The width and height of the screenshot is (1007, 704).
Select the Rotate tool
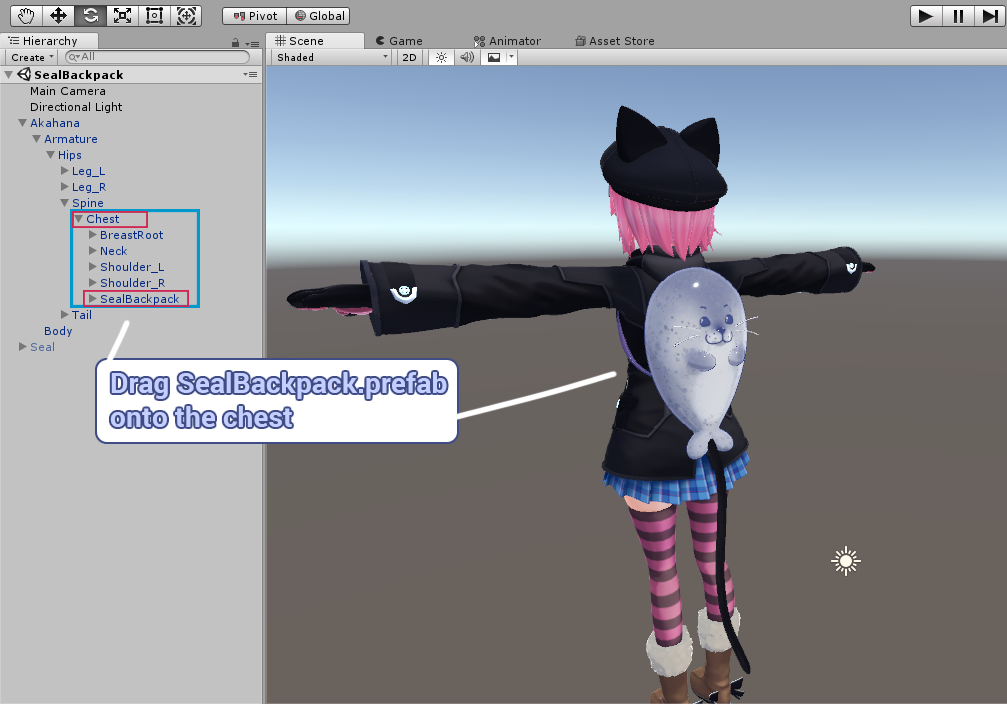pos(91,15)
